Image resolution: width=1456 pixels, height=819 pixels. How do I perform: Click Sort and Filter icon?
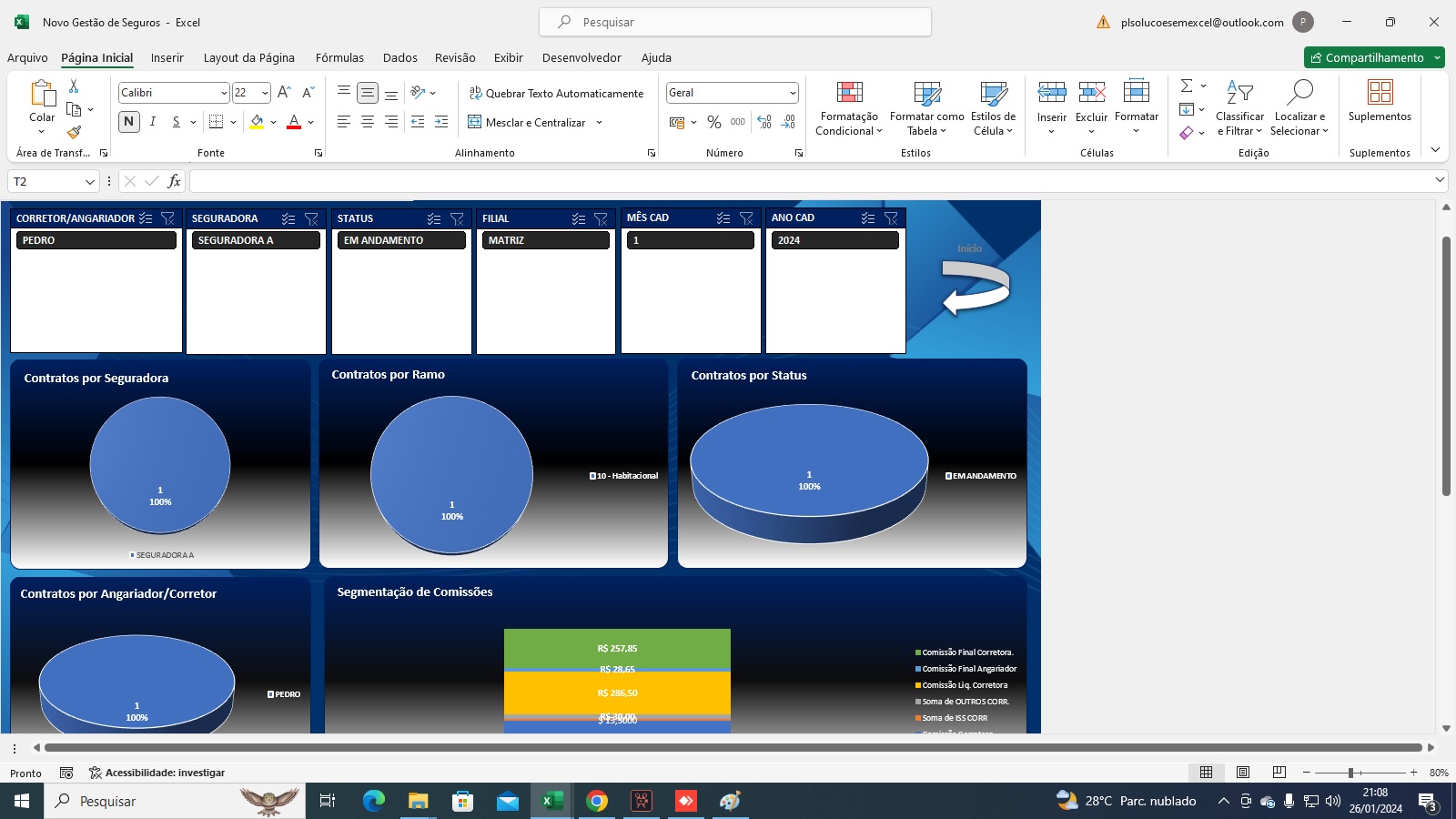[x=1239, y=92]
